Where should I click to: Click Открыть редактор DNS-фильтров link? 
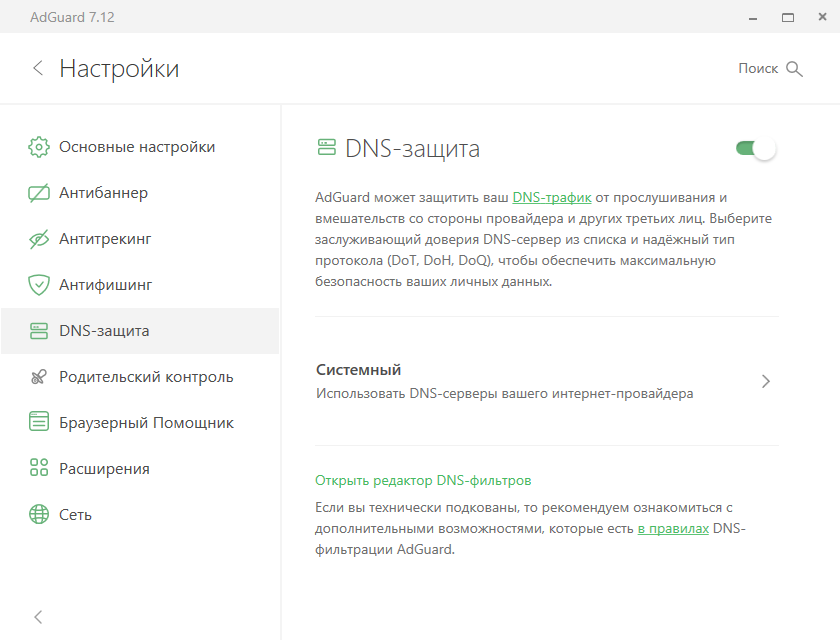pos(423,480)
